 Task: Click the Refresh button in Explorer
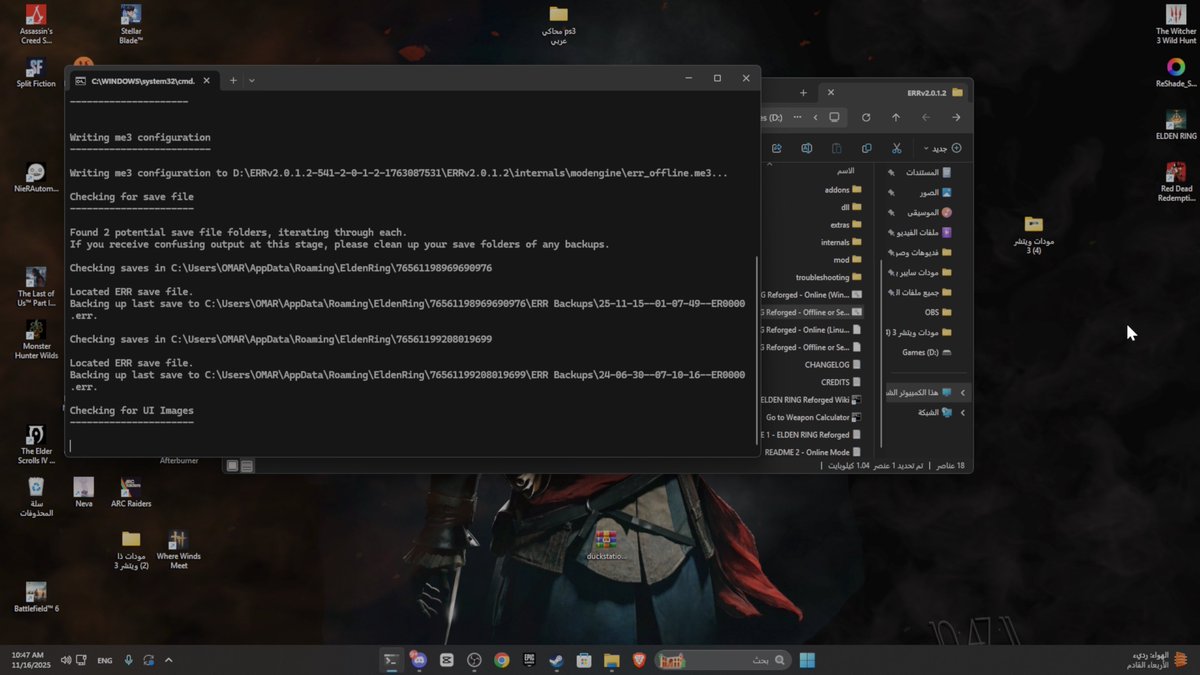pyautogui.click(x=865, y=117)
